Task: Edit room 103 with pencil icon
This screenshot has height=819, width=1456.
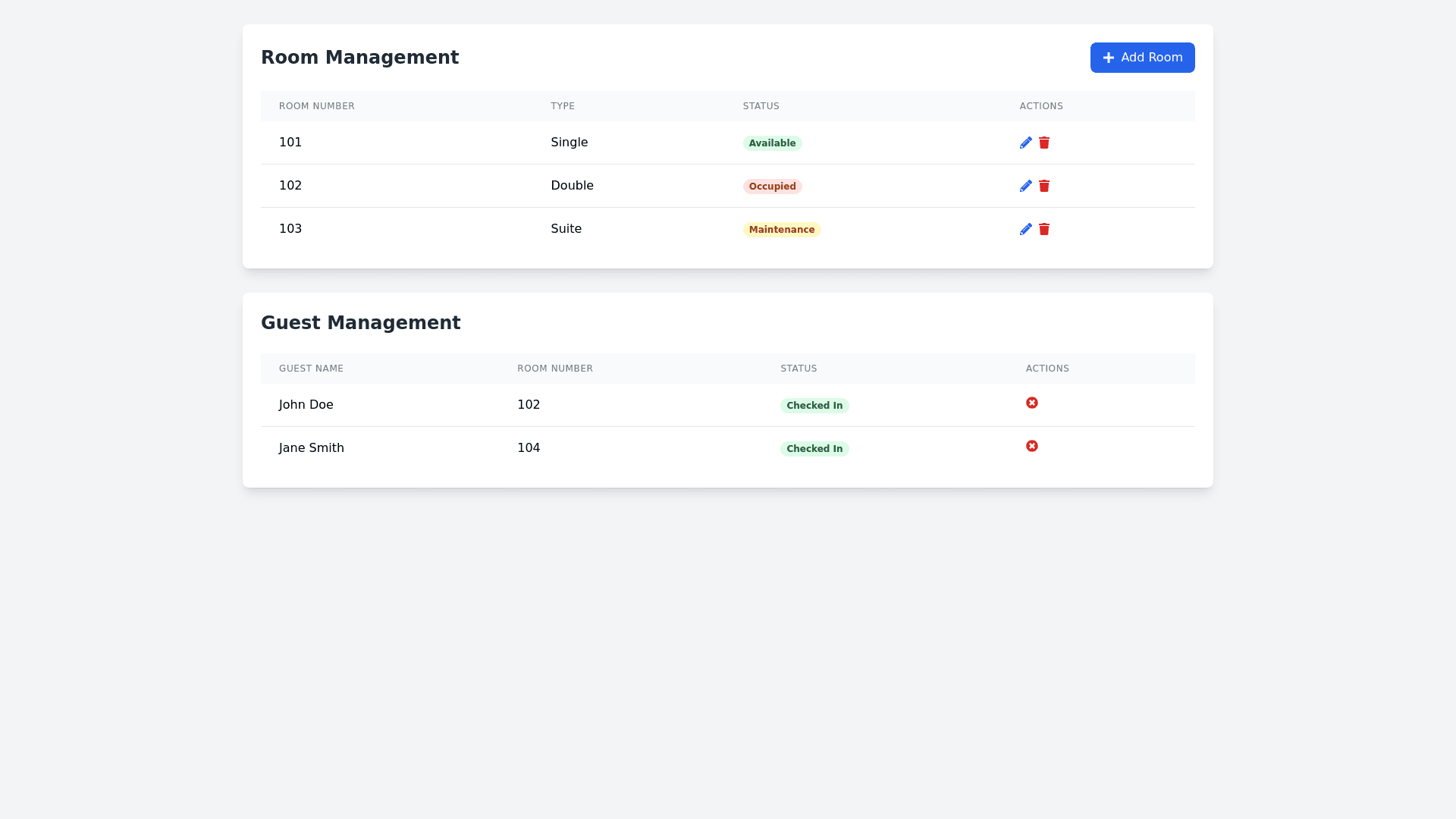Action: pyautogui.click(x=1025, y=229)
